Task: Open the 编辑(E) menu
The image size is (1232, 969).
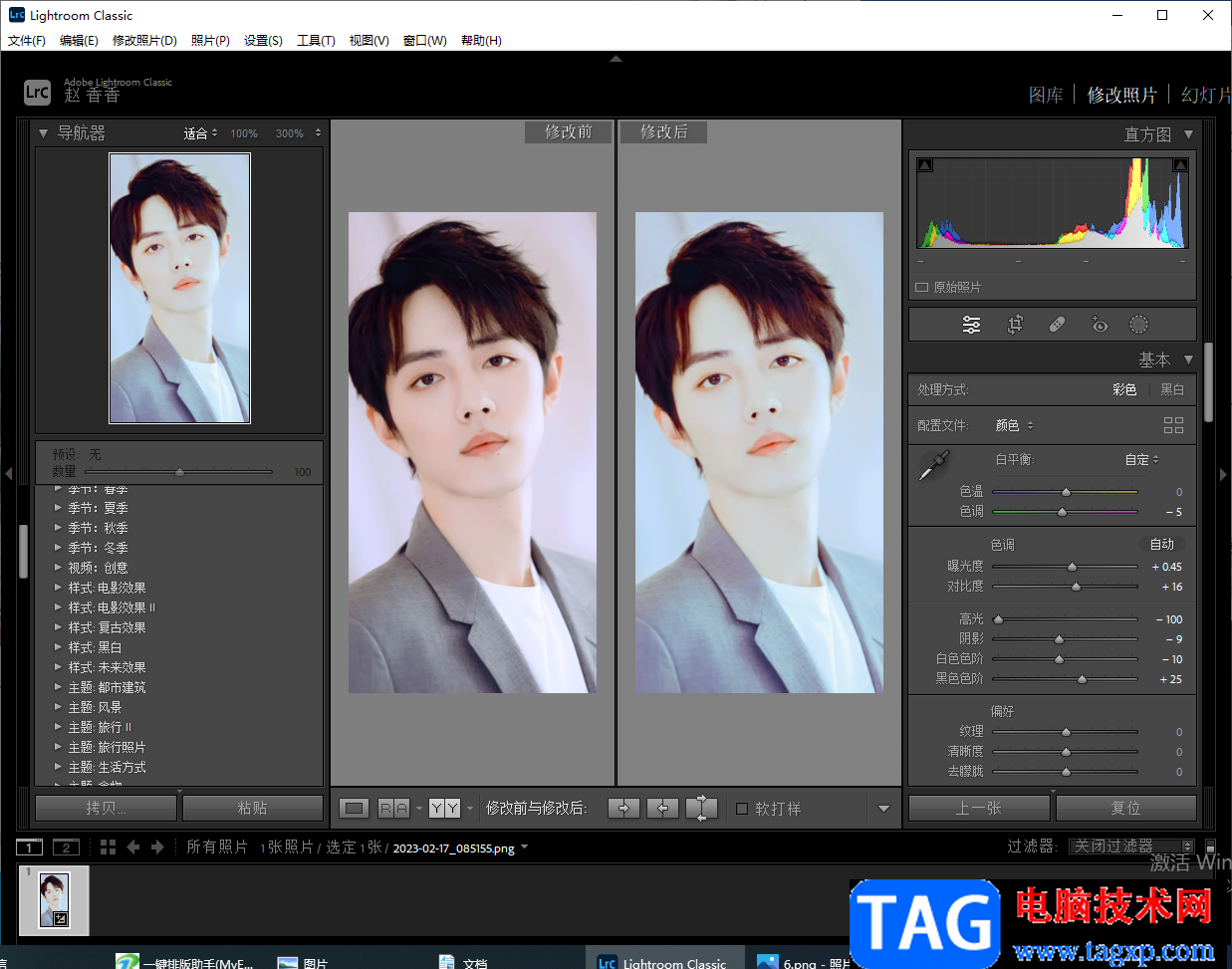Action: pyautogui.click(x=79, y=40)
